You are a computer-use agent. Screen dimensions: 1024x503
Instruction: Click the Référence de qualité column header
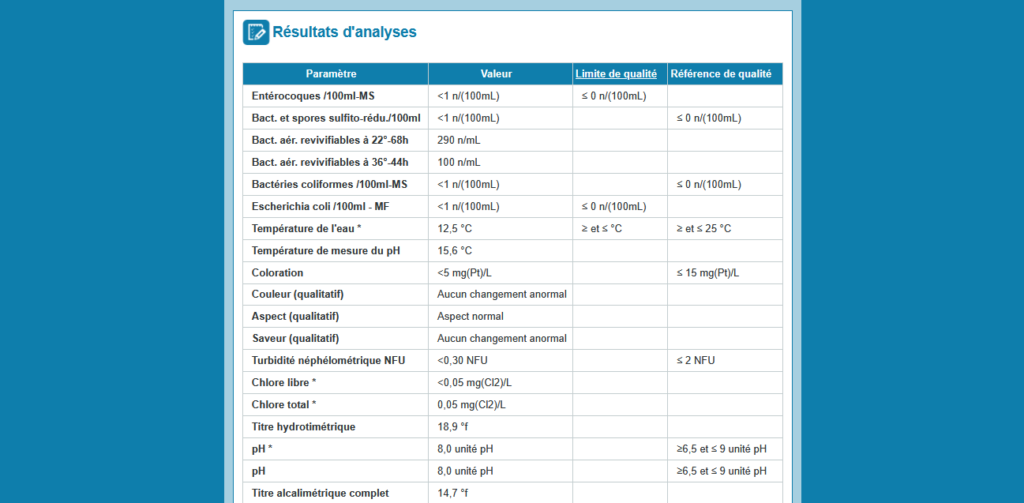point(721,74)
